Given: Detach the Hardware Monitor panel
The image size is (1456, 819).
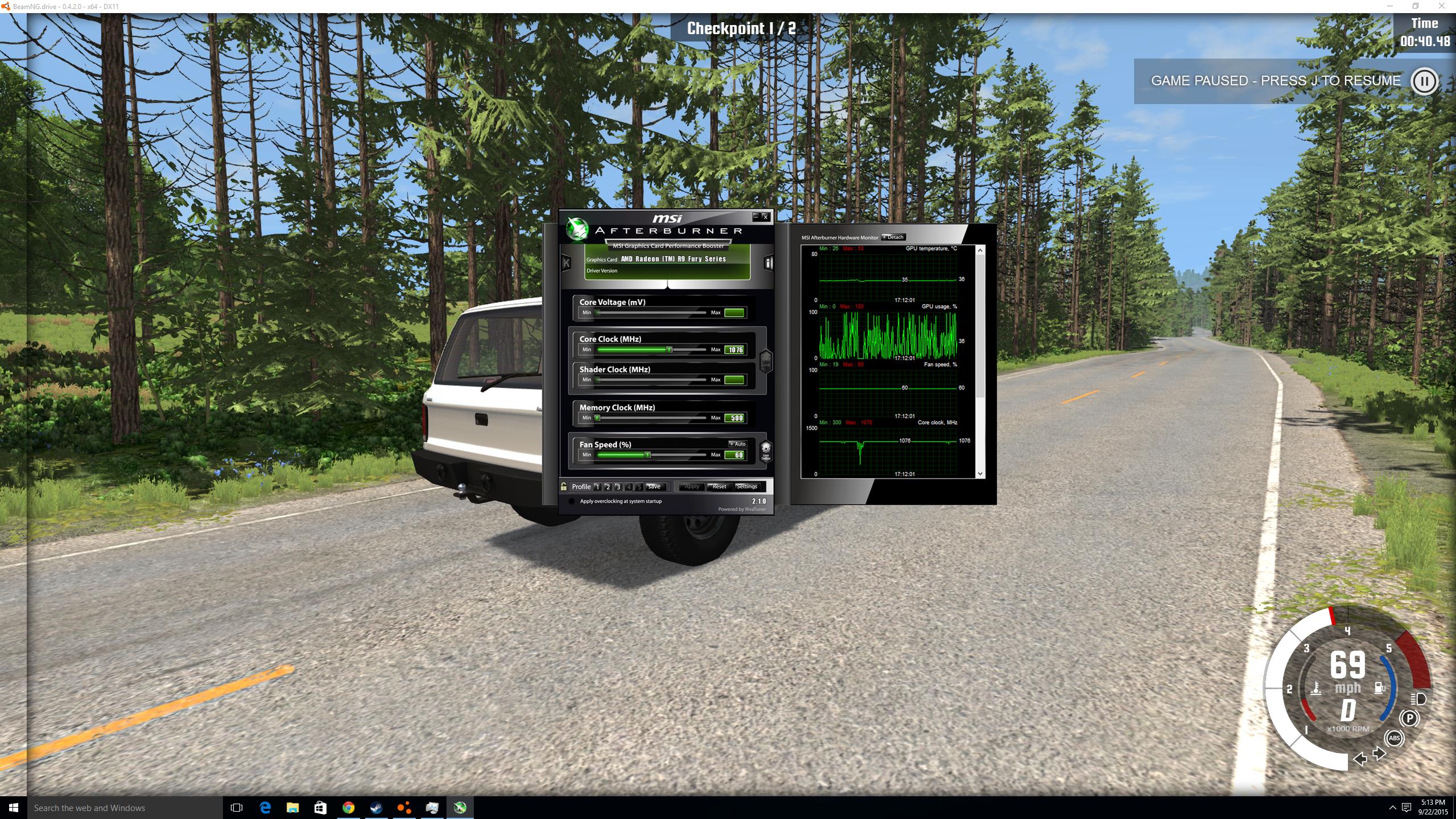Looking at the screenshot, I should tap(893, 237).
